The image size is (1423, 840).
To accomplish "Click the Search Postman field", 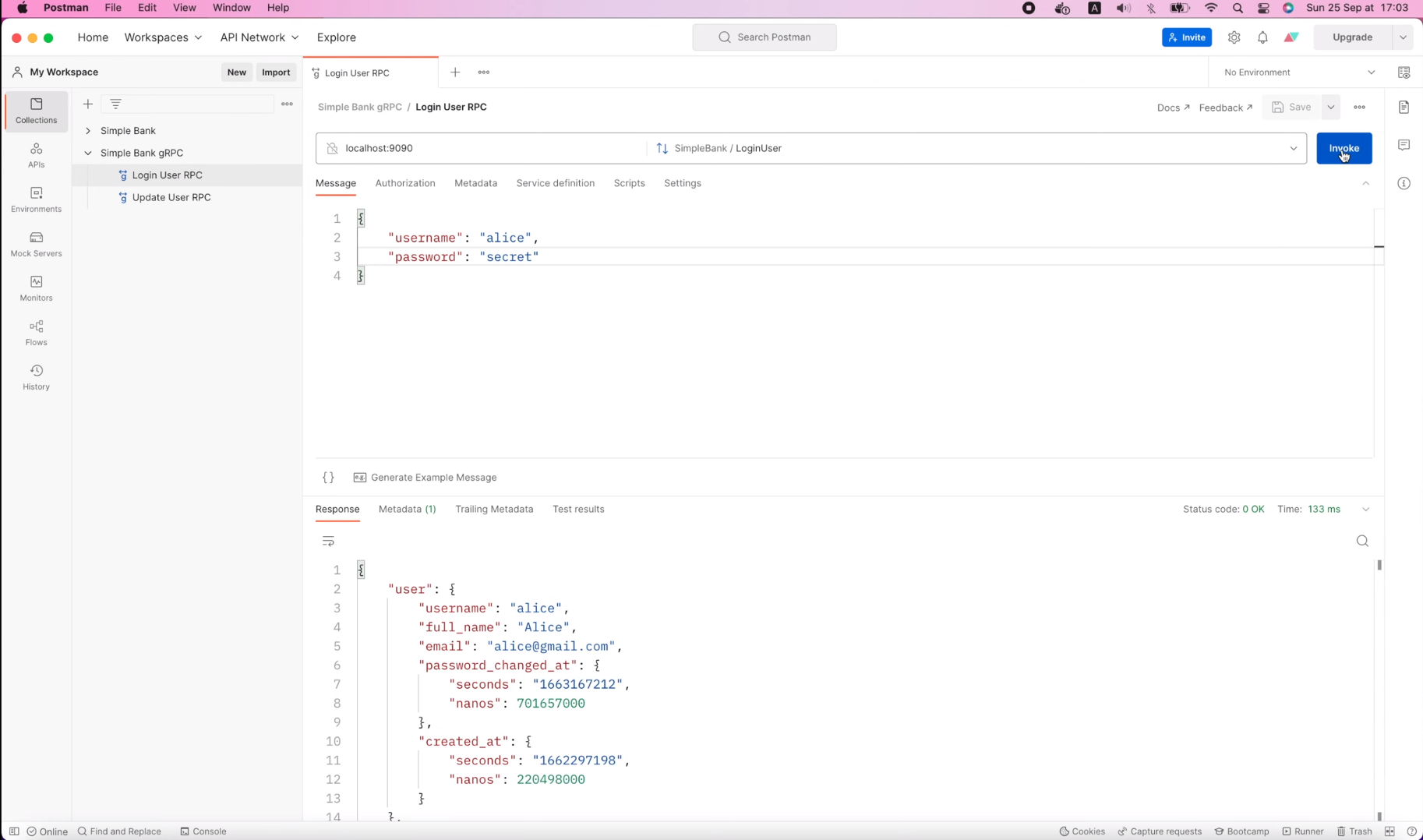I will click(x=764, y=37).
